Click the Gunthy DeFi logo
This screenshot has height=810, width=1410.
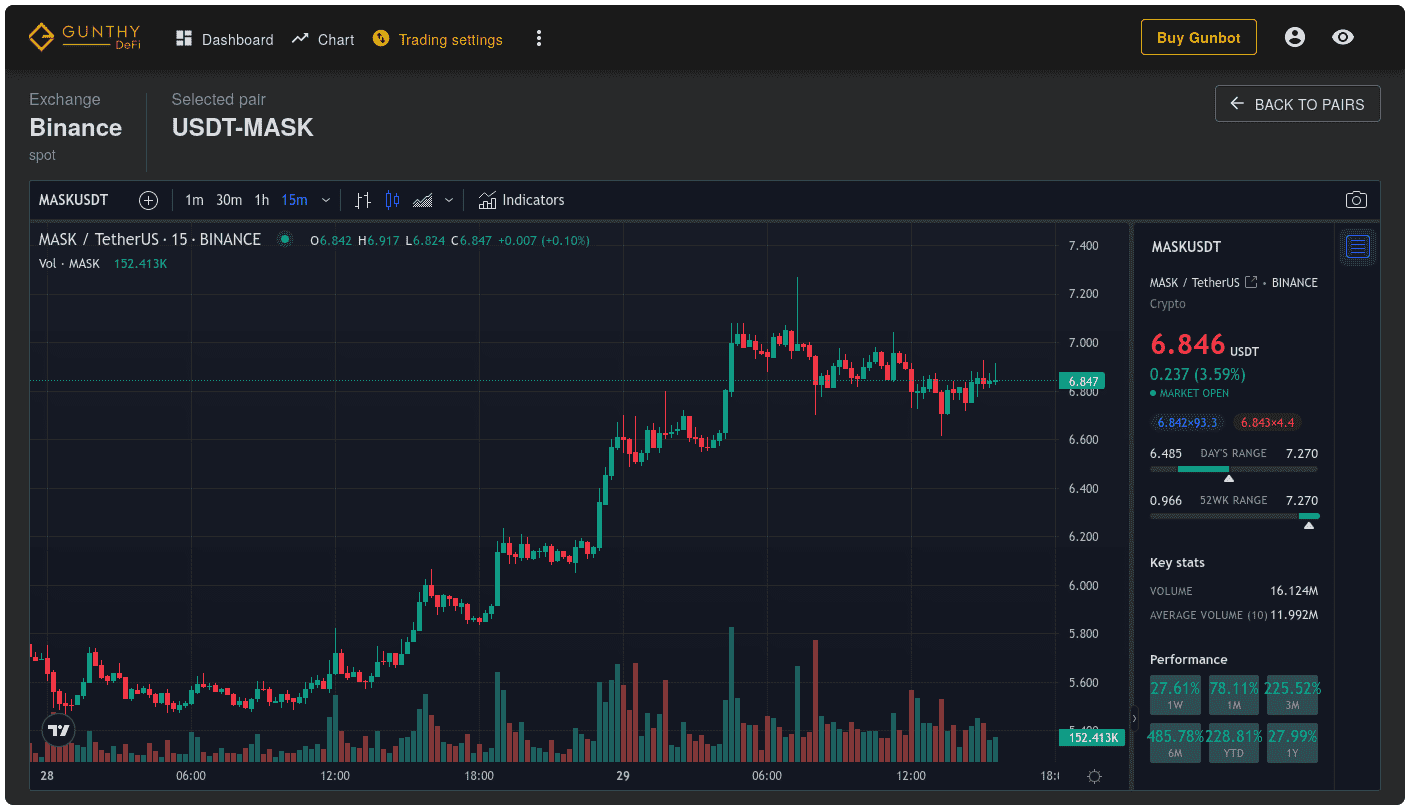(x=84, y=38)
